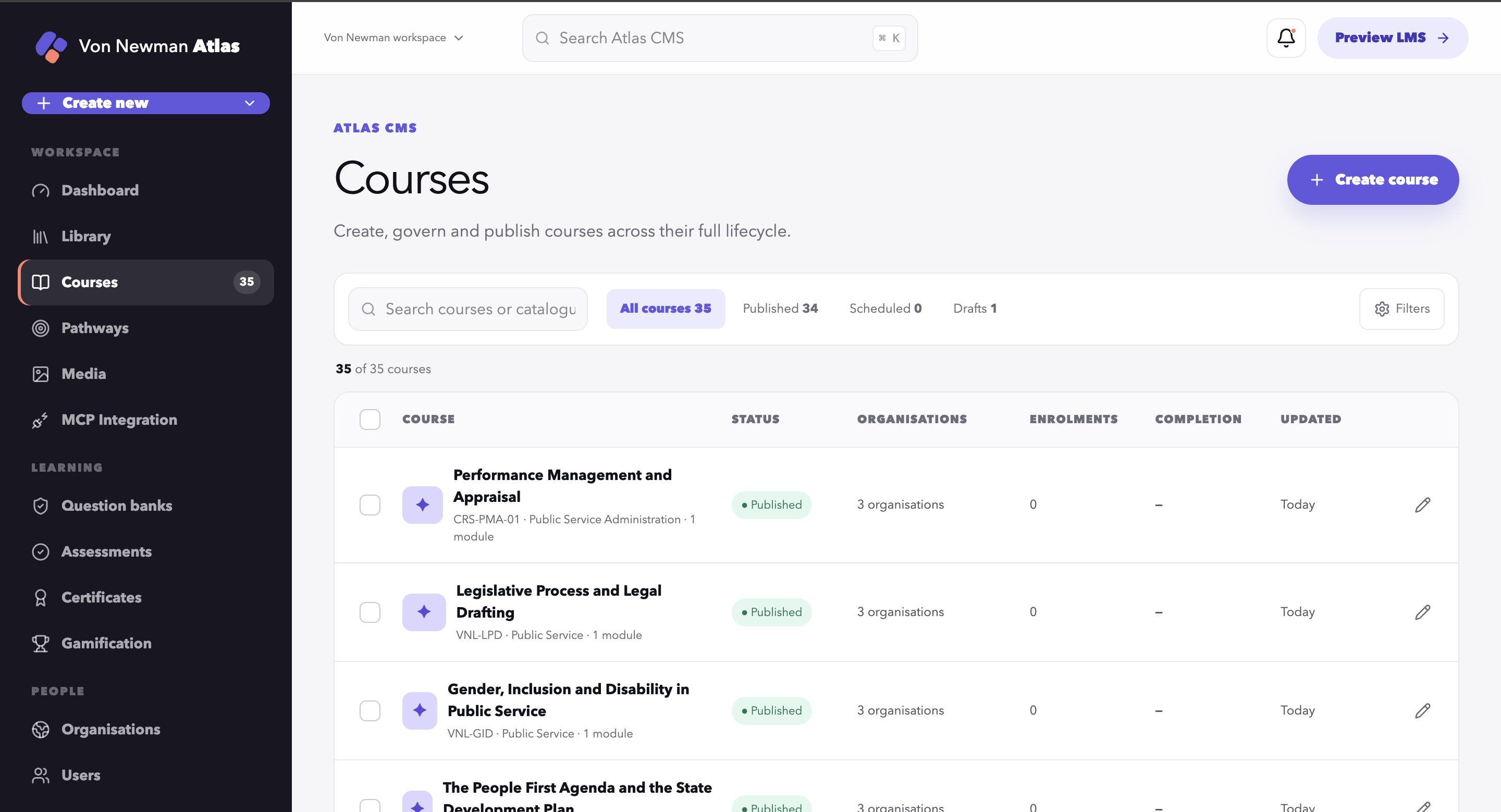This screenshot has width=1501, height=812.
Task: Click the Published status of Performance Management course
Action: point(771,505)
